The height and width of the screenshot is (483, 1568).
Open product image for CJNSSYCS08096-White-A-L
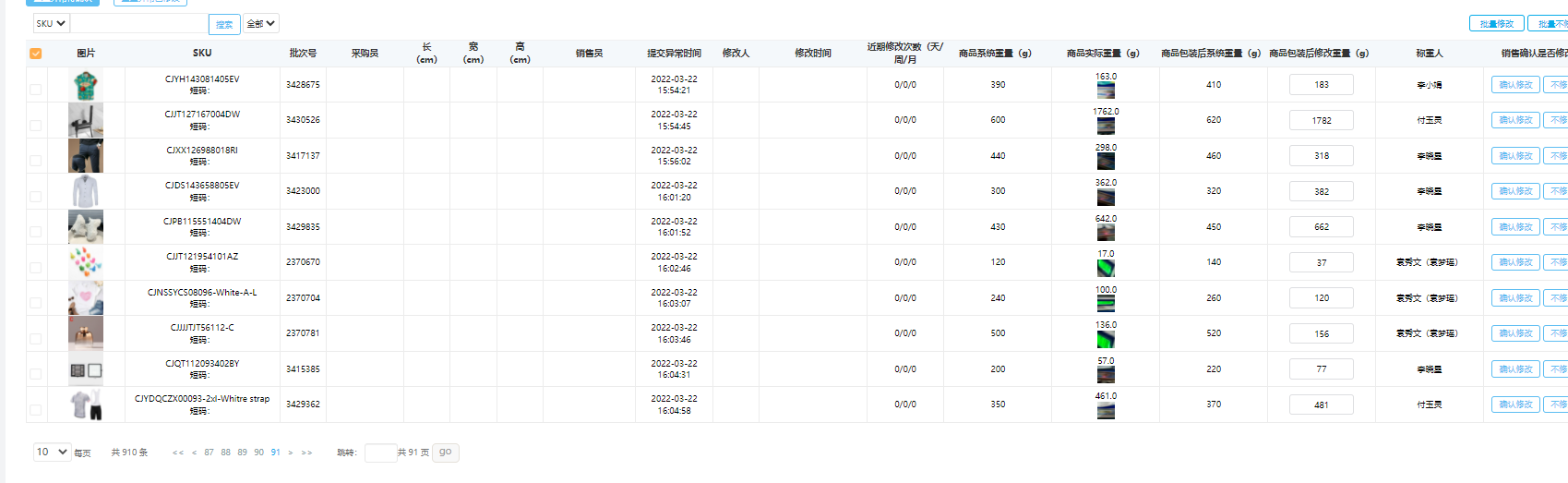(86, 298)
